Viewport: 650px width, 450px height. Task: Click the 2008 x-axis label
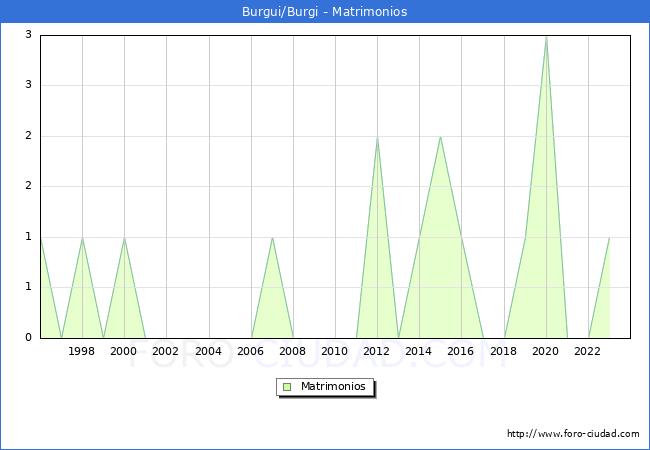pos(293,351)
